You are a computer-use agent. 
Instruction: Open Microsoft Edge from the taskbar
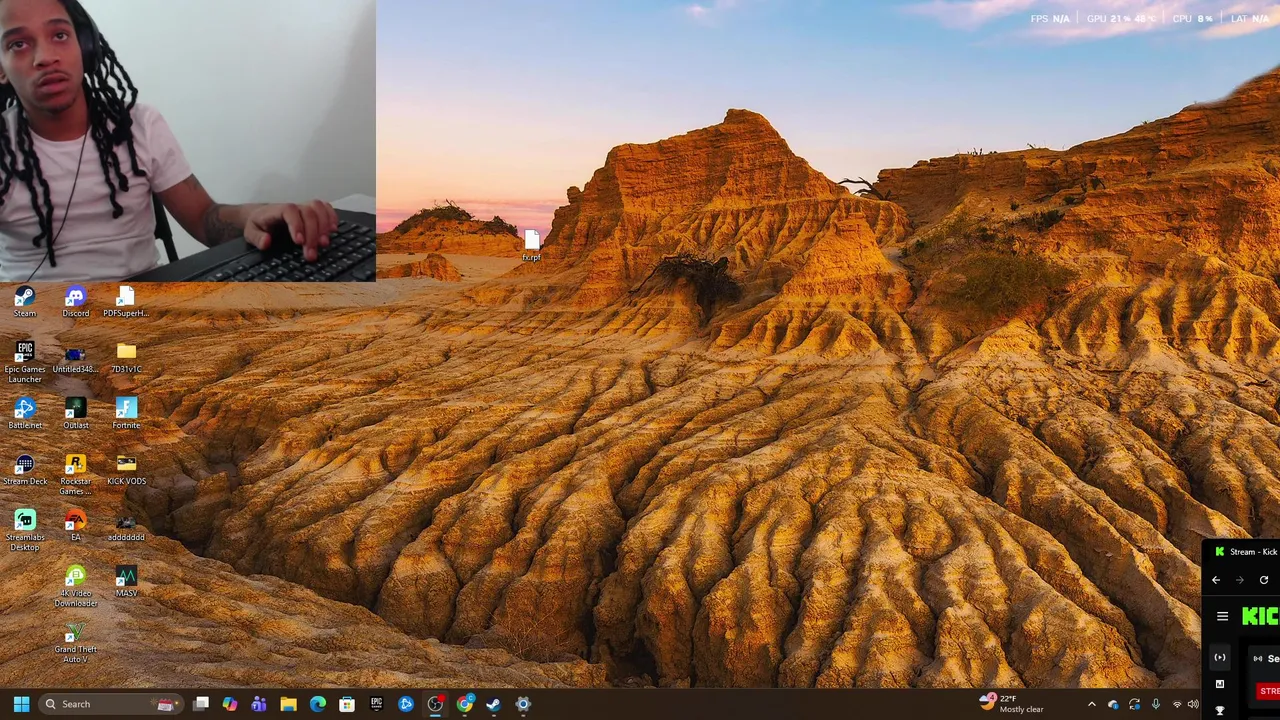tap(318, 704)
